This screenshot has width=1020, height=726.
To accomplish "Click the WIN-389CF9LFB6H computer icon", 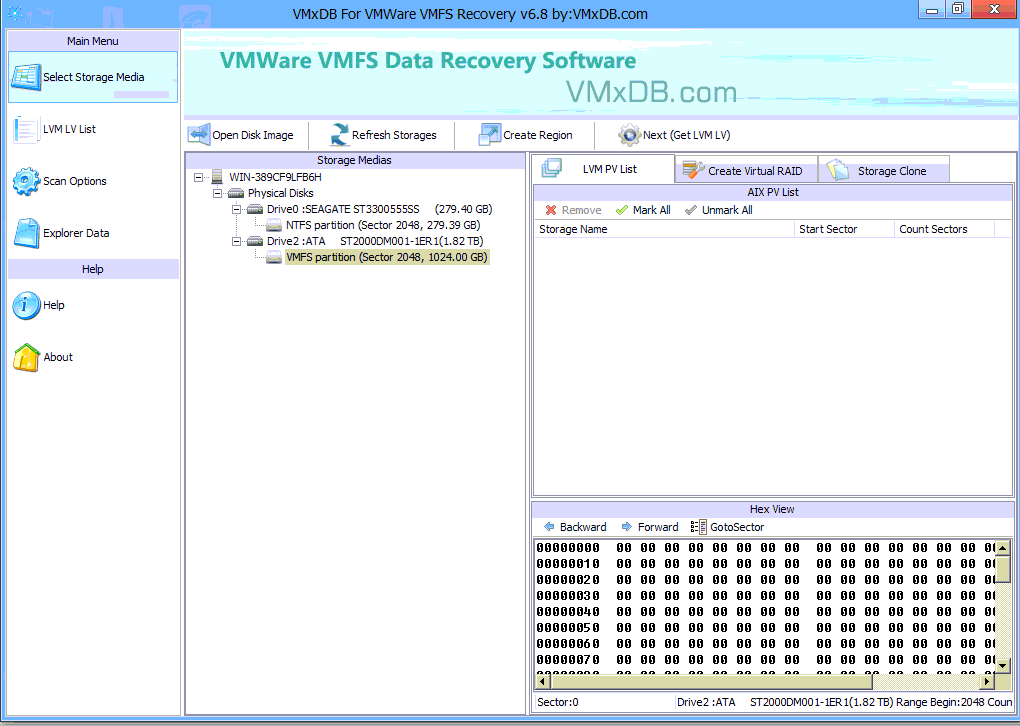I will [x=217, y=177].
